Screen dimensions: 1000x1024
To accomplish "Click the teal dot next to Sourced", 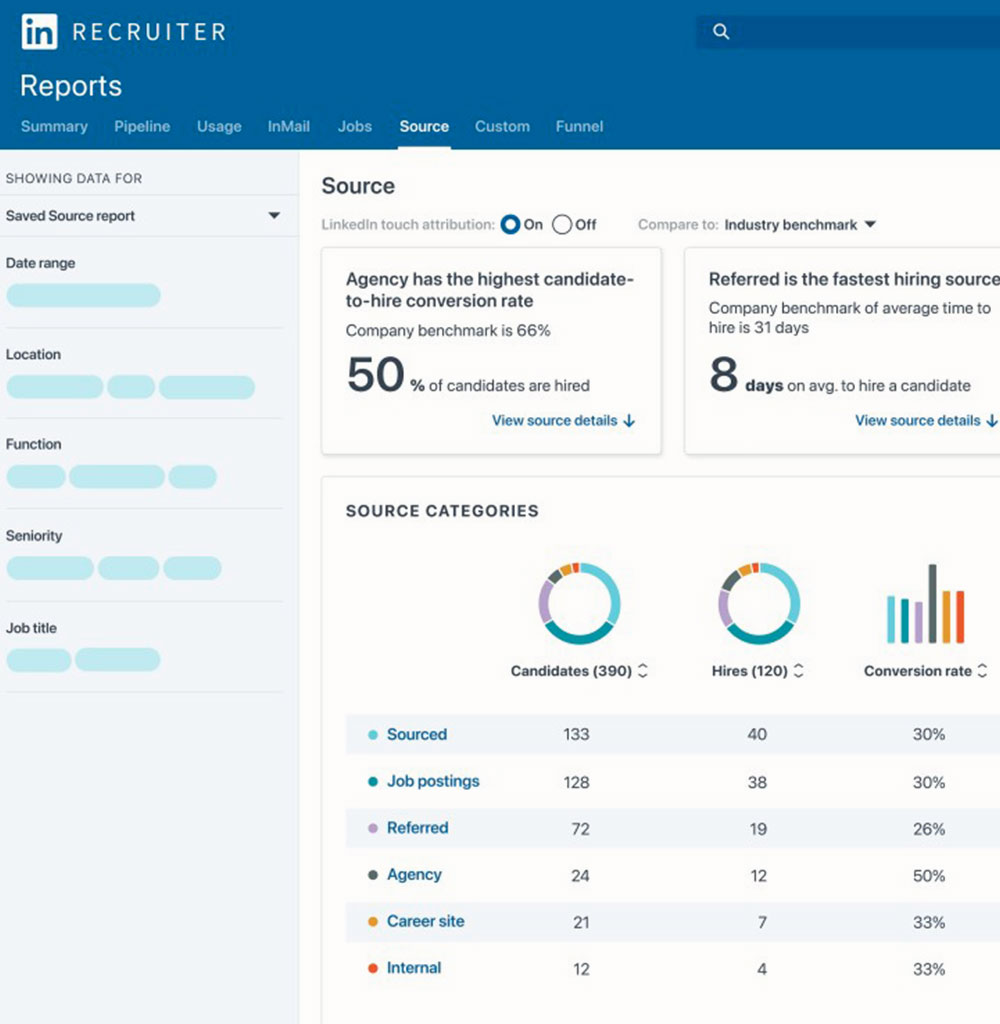I will (x=373, y=735).
